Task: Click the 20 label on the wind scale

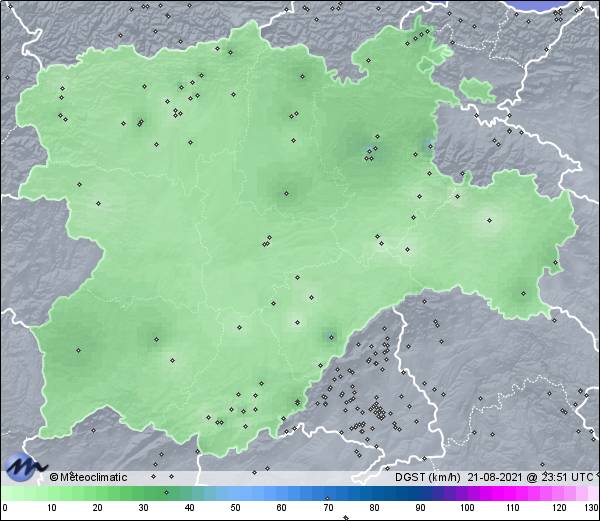Action: click(98, 508)
